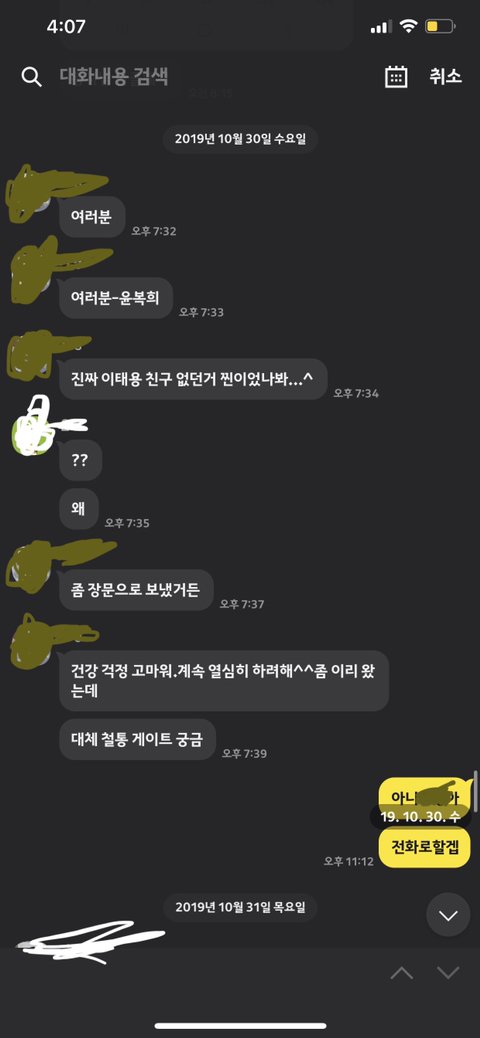Tap the magnifying glass search icon
Viewport: 480px width, 1038px height.
(31, 77)
